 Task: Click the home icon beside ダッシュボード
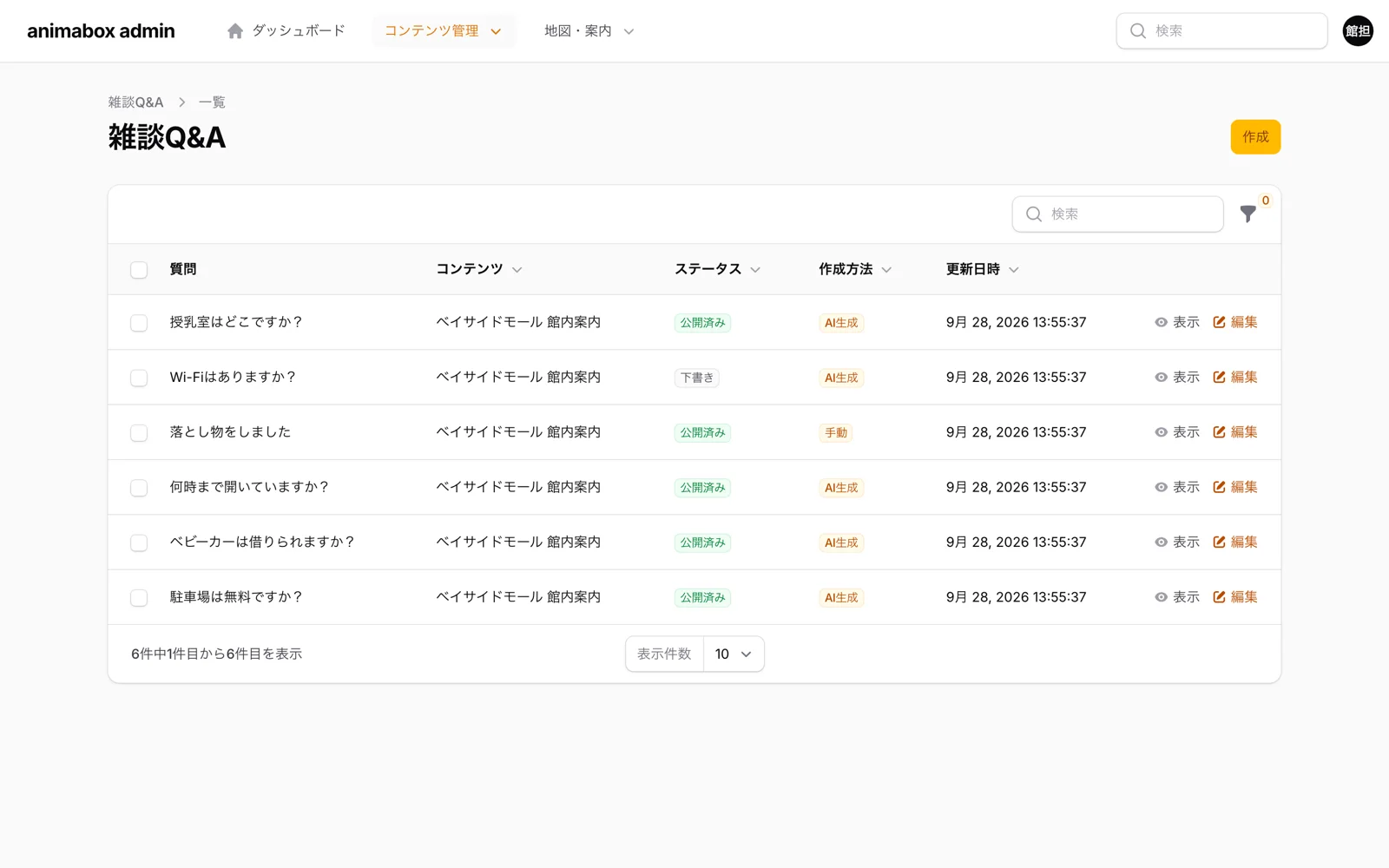(x=235, y=31)
